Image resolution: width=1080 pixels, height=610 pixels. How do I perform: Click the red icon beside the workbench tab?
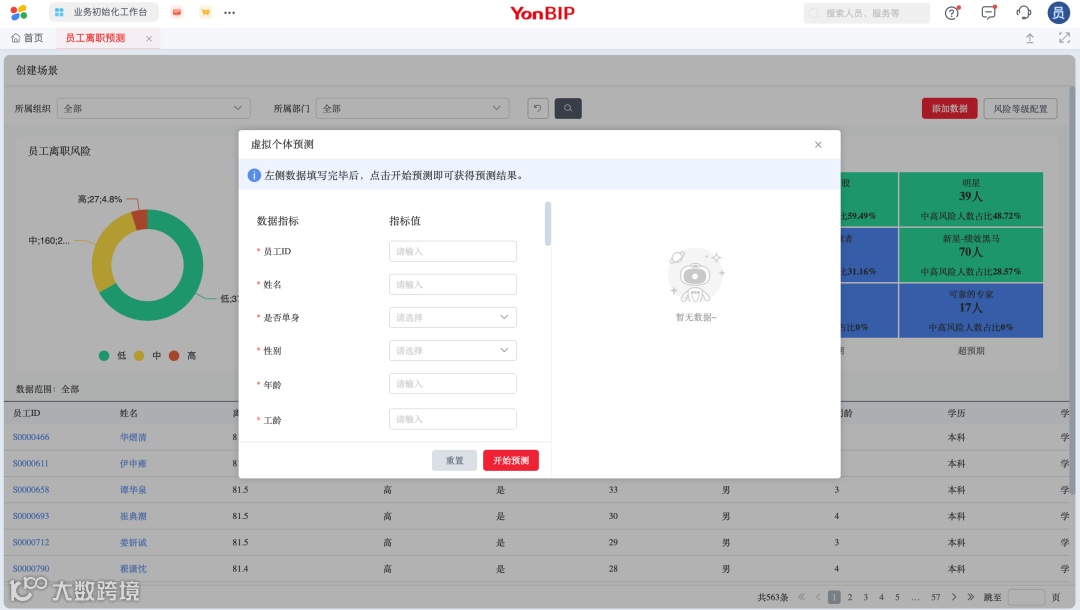click(x=177, y=12)
